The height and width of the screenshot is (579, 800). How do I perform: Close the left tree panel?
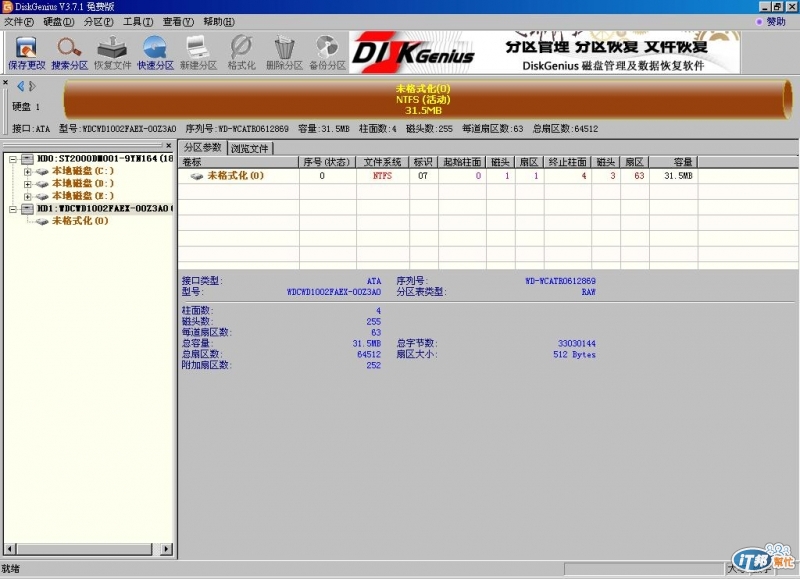click(x=169, y=145)
